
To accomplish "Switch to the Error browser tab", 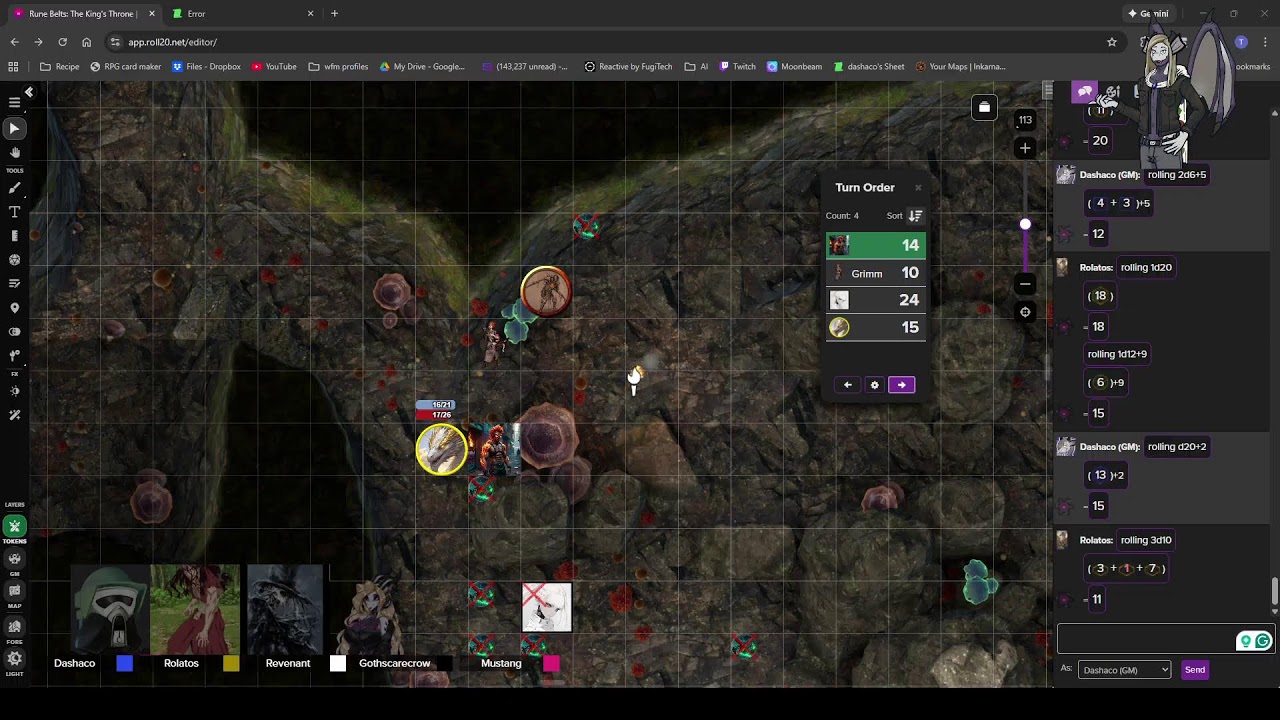I will click(x=240, y=14).
